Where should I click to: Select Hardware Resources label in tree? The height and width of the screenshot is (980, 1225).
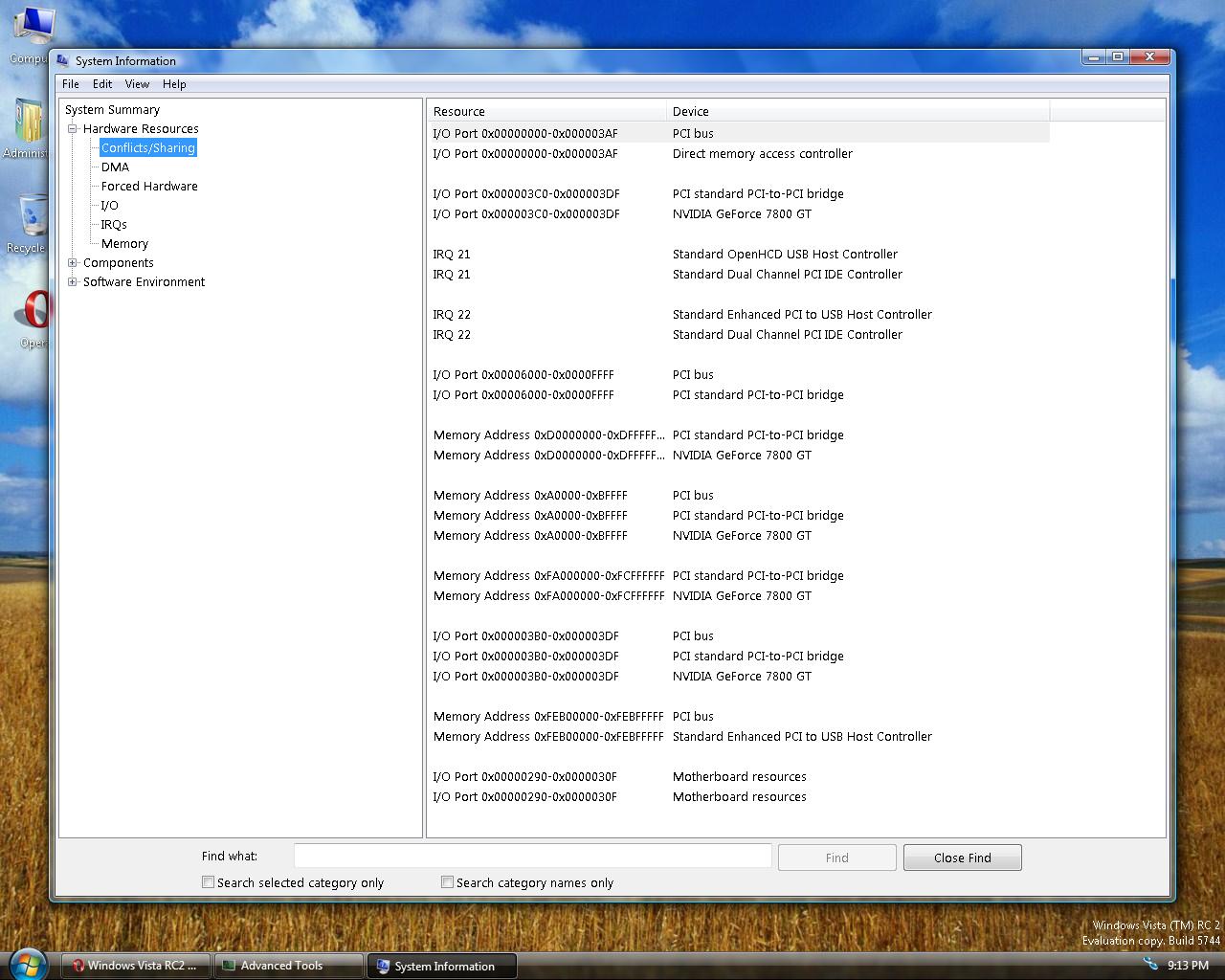click(x=141, y=128)
